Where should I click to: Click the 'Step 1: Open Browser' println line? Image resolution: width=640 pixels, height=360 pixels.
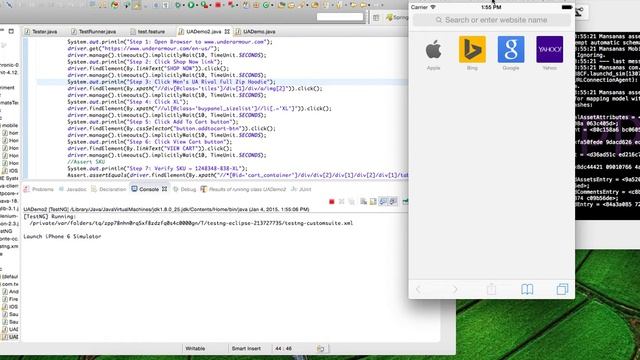[170, 42]
